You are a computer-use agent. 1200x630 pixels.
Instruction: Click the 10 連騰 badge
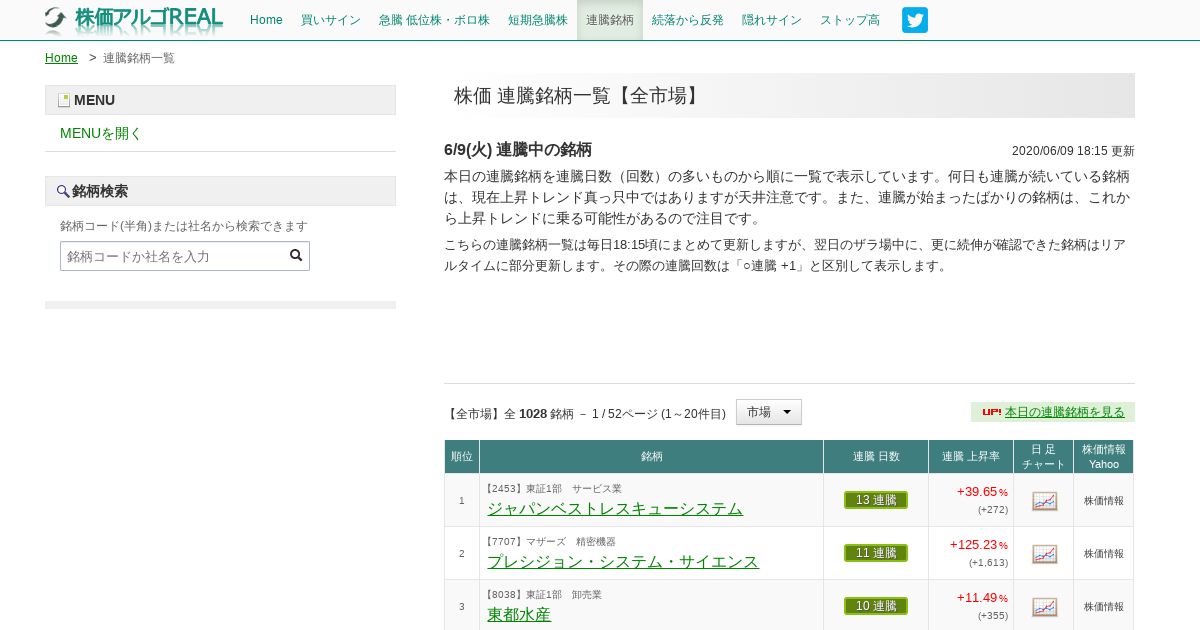(876, 606)
